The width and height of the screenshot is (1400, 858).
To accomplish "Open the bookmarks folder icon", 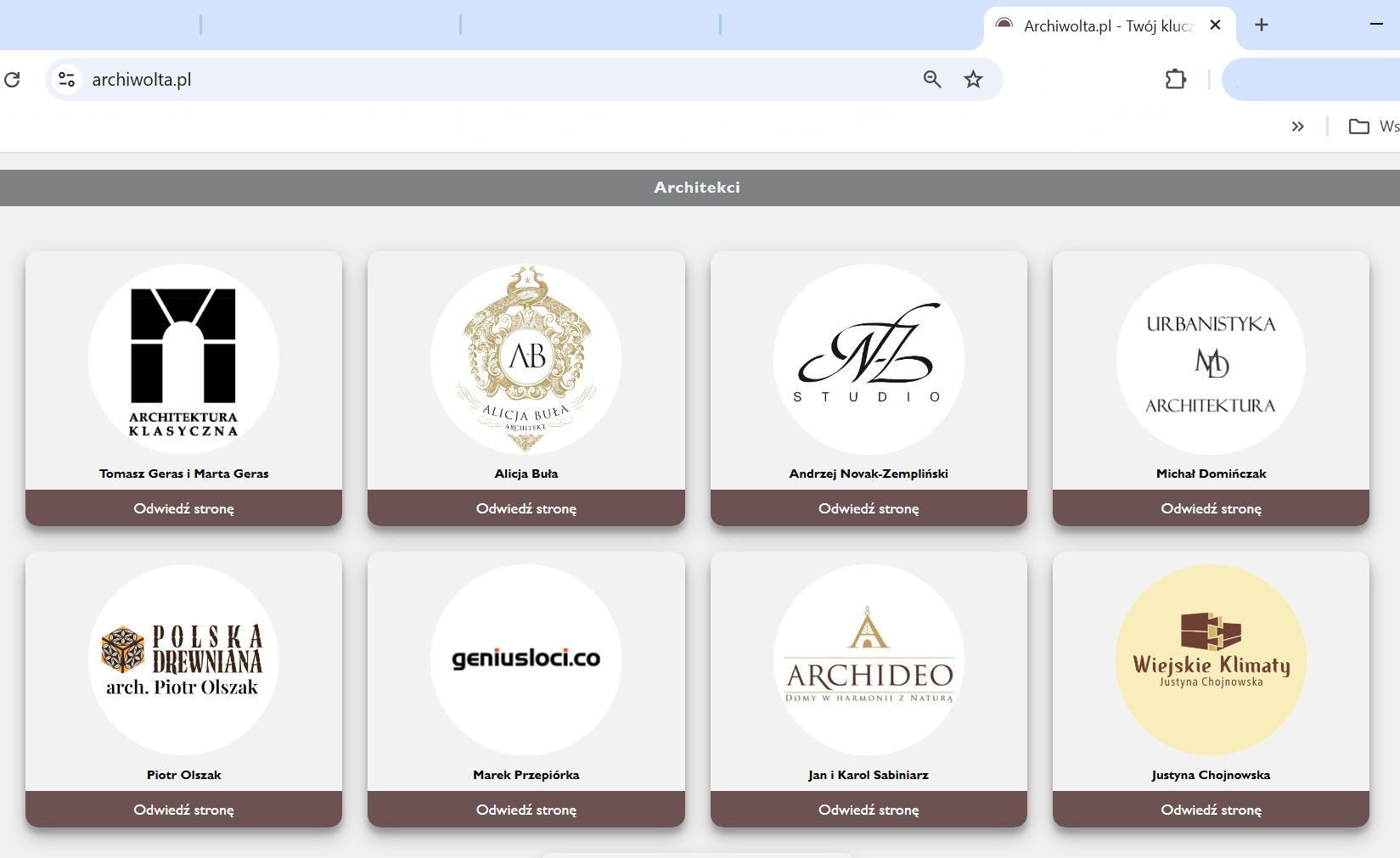I will click(1359, 126).
